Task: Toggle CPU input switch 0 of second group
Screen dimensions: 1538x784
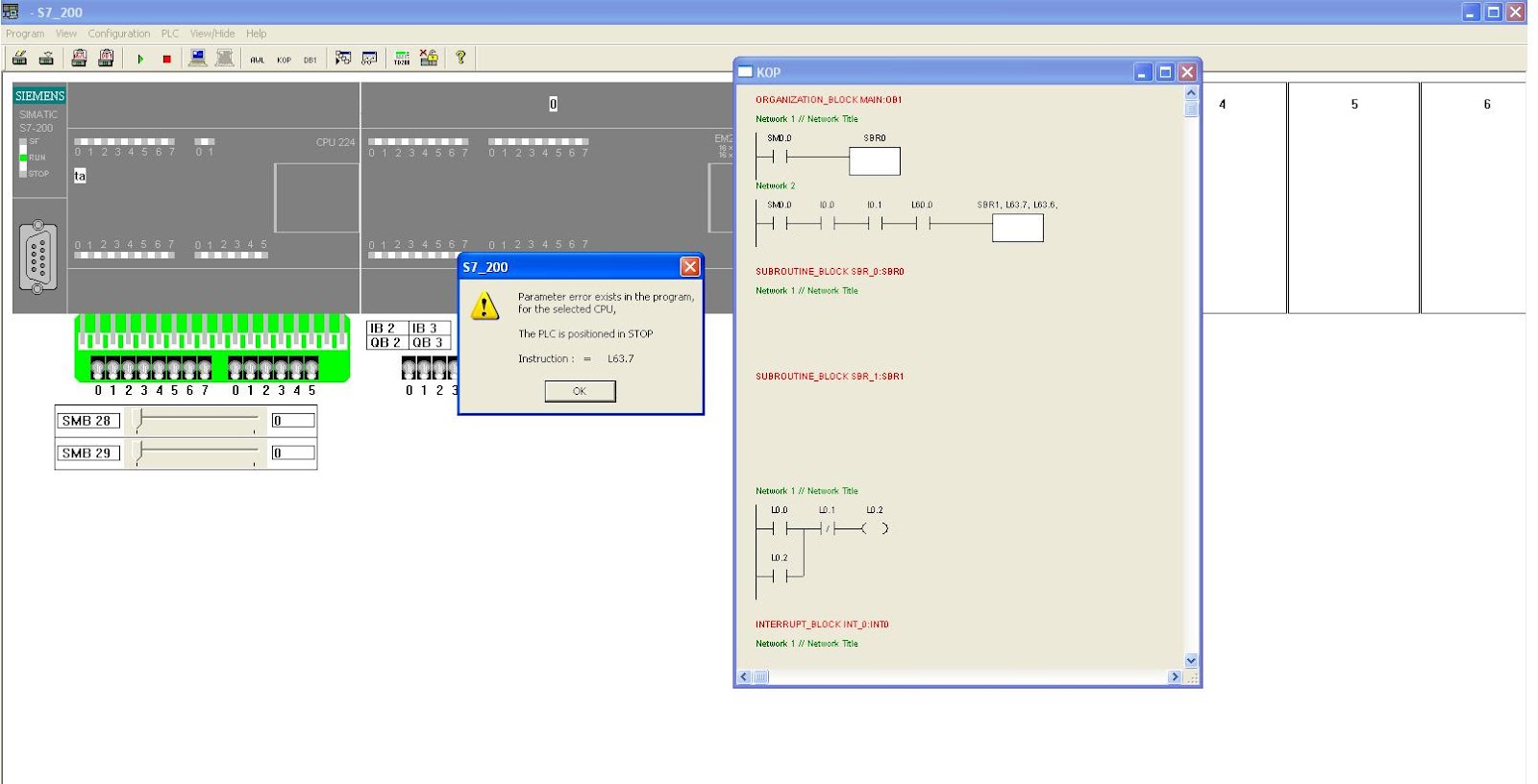Action: tap(236, 369)
